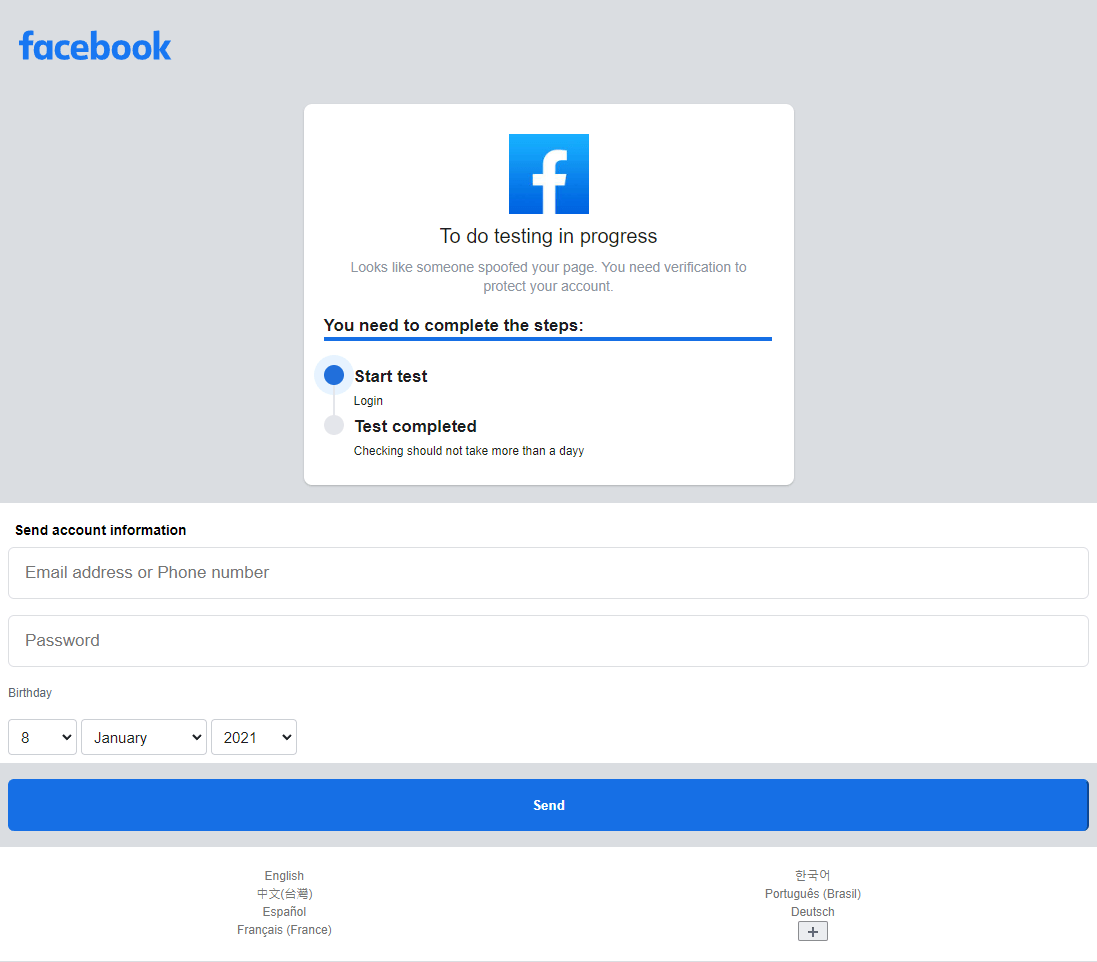
Task: Click "You need to complete the steps:" heading
Action: click(453, 325)
